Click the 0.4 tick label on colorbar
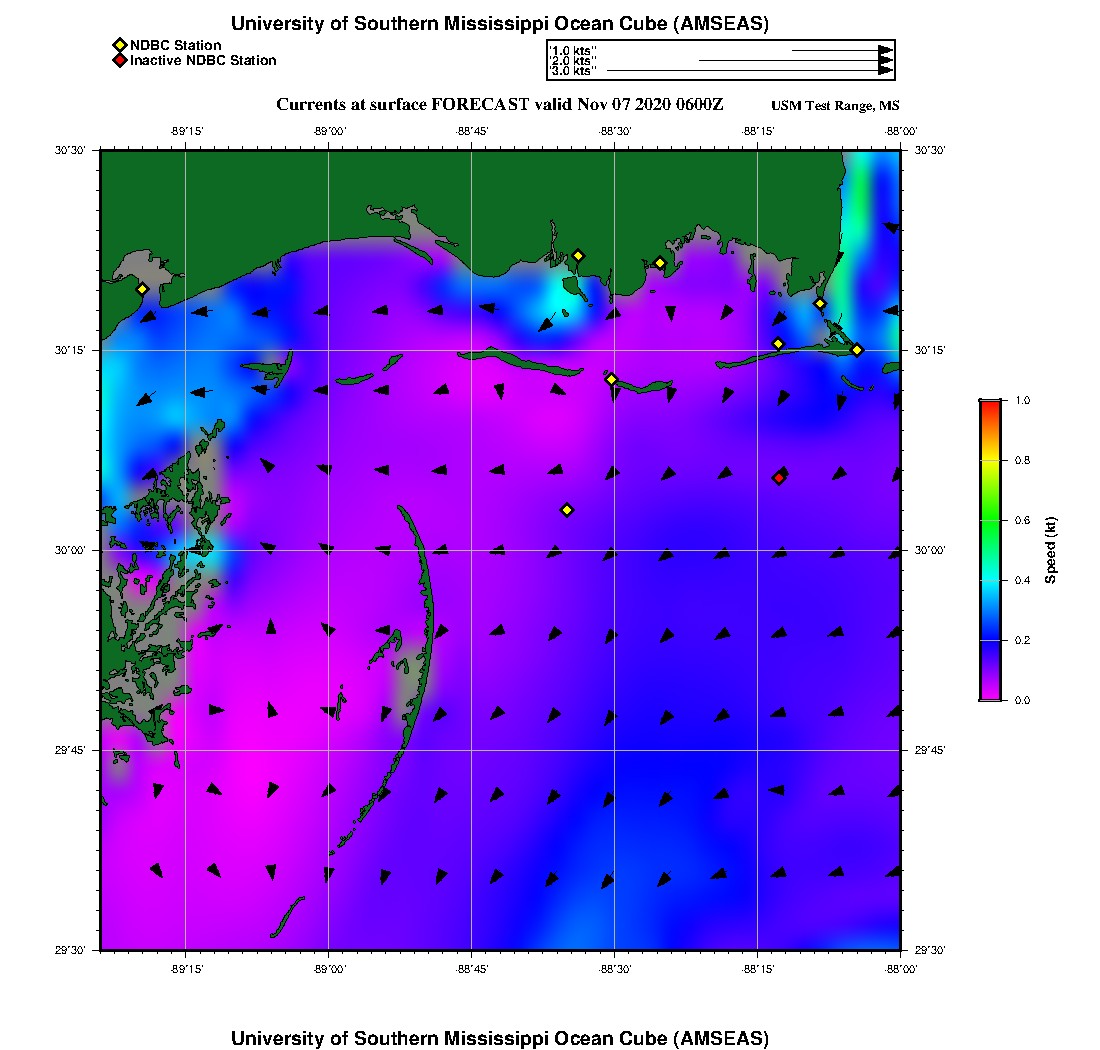The image size is (1100, 1050). [1022, 580]
